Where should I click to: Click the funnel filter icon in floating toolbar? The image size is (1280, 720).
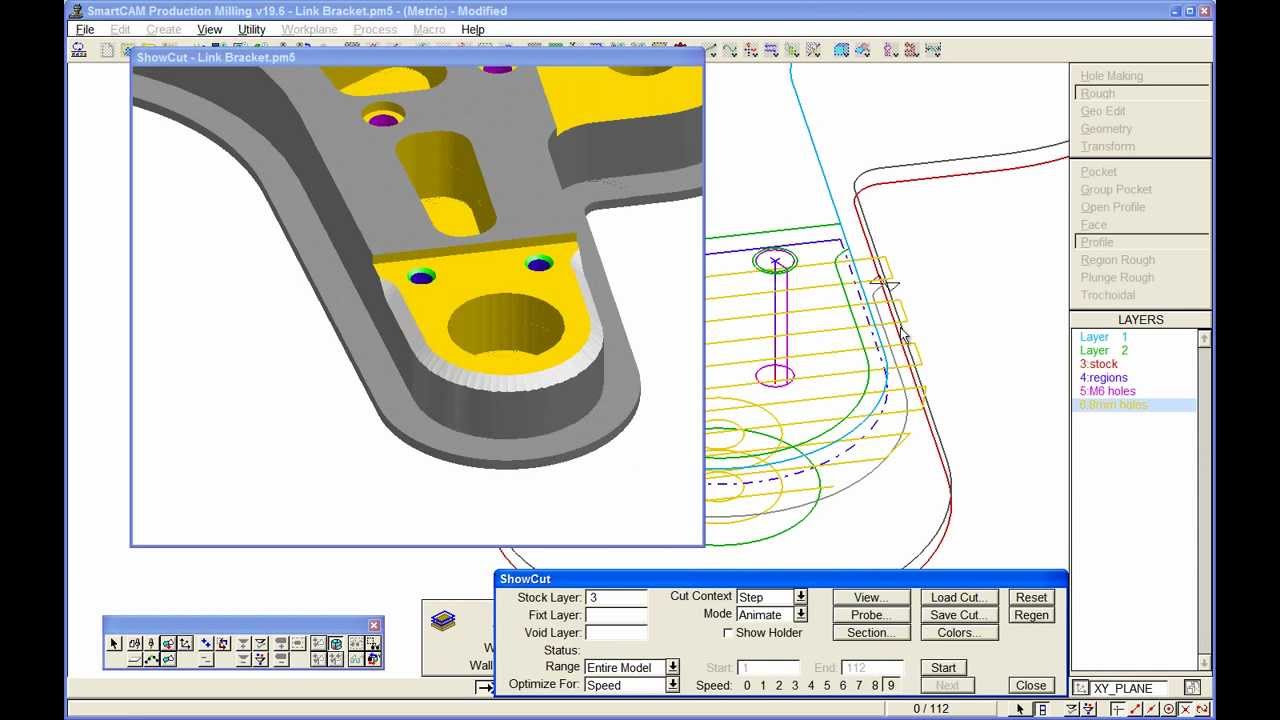pos(260,659)
